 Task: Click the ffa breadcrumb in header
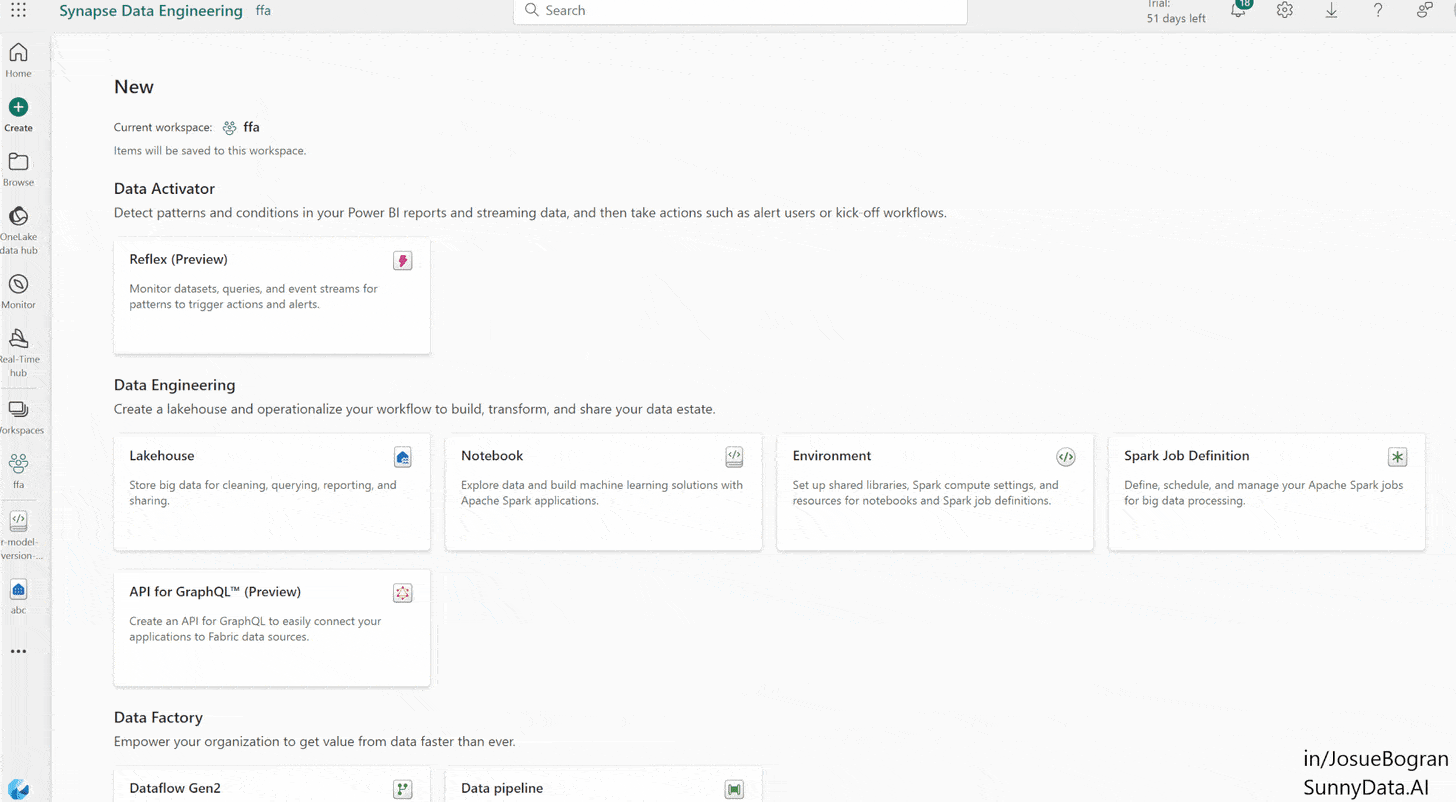coord(263,11)
